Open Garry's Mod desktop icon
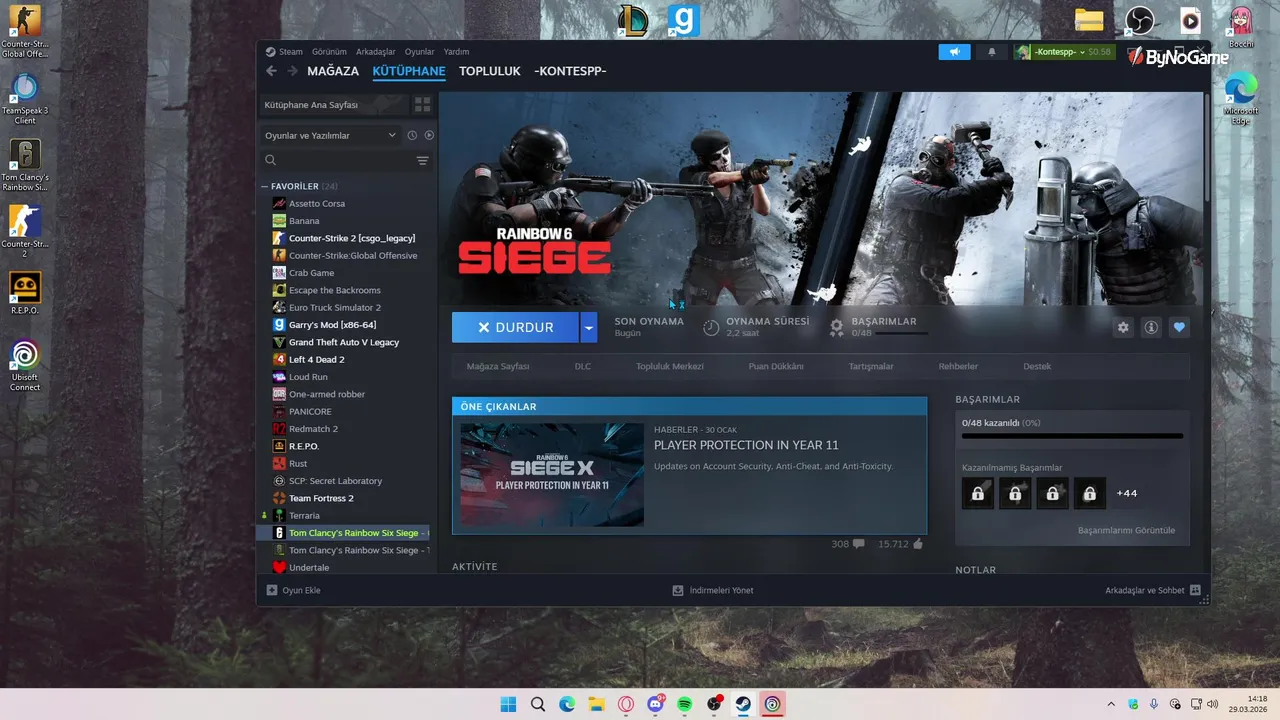This screenshot has width=1280, height=720. 684,20
